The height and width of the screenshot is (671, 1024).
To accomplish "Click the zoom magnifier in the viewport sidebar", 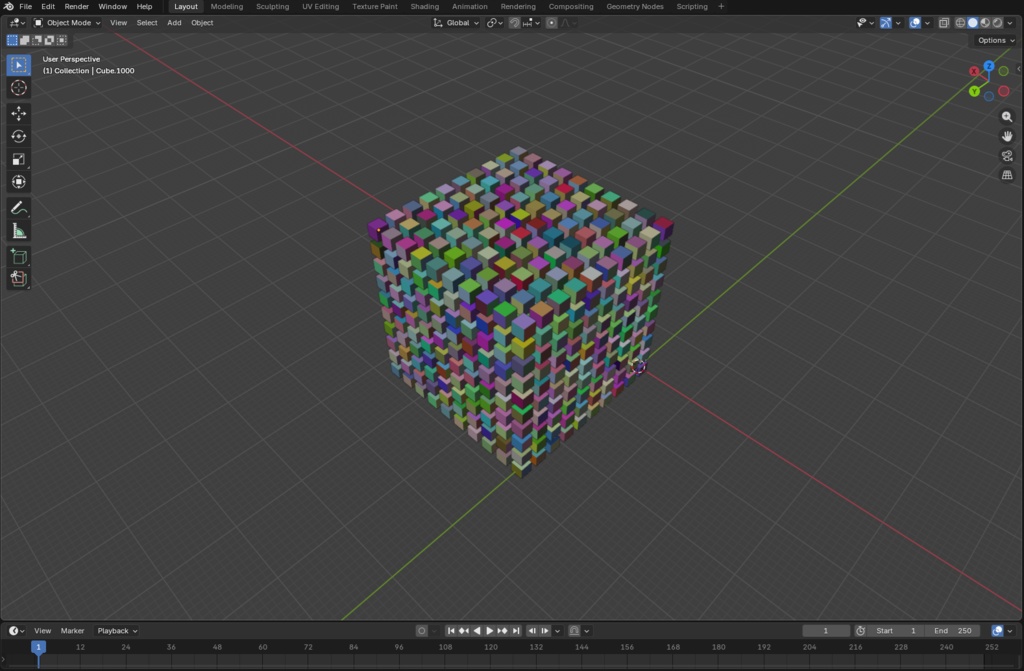I will click(x=1007, y=116).
